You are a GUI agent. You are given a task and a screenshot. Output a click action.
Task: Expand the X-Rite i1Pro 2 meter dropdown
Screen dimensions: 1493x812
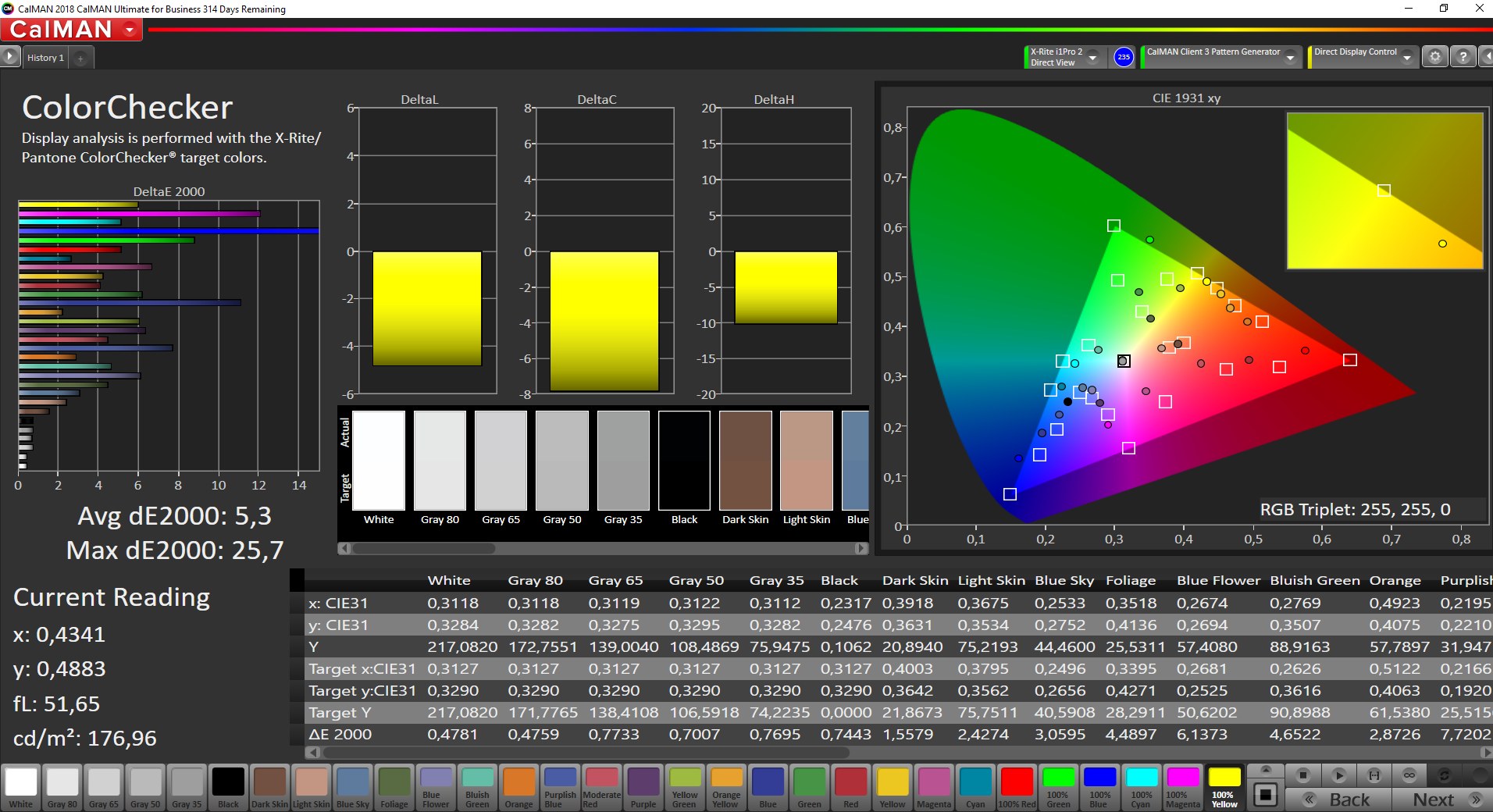(x=1092, y=57)
